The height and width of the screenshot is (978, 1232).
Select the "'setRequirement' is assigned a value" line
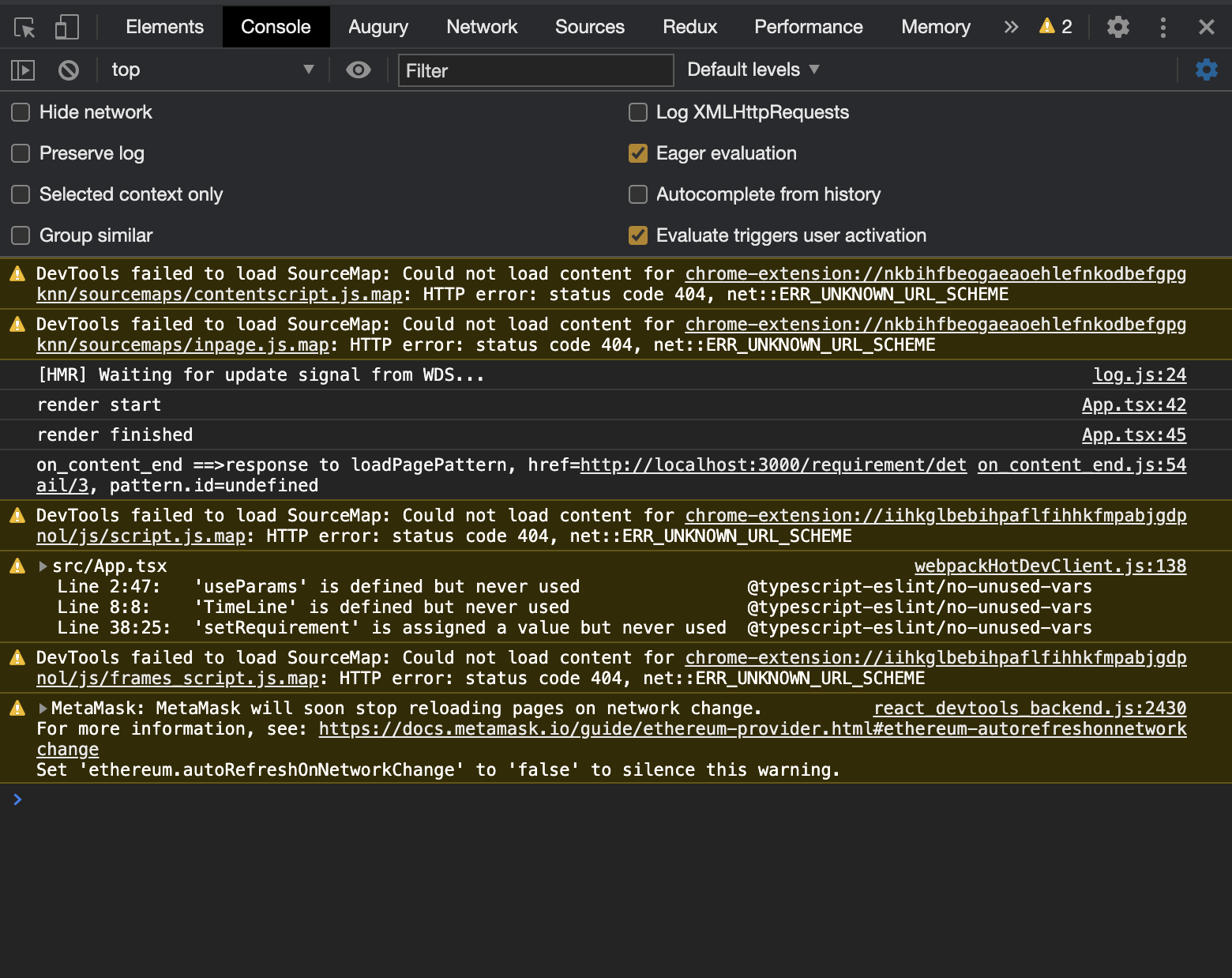coord(574,628)
